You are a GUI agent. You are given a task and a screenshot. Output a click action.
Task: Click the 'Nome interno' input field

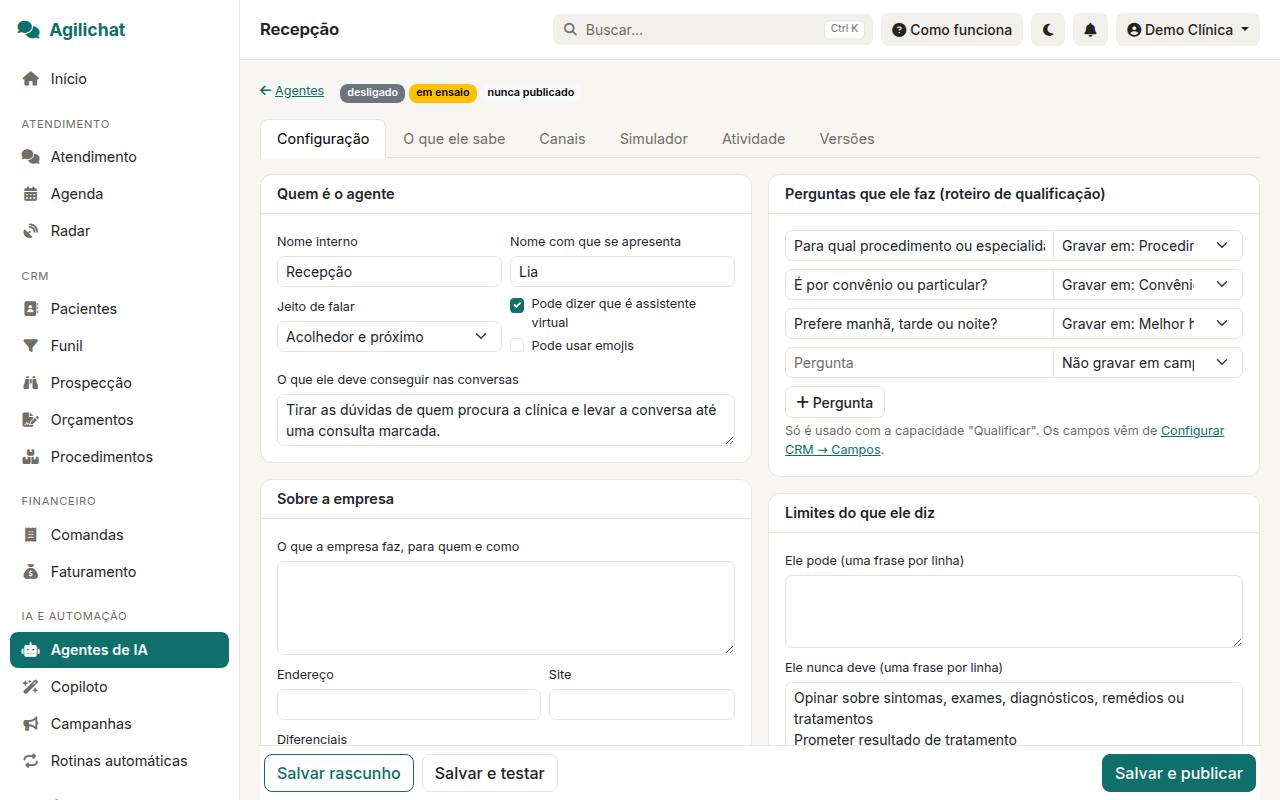[x=389, y=272]
